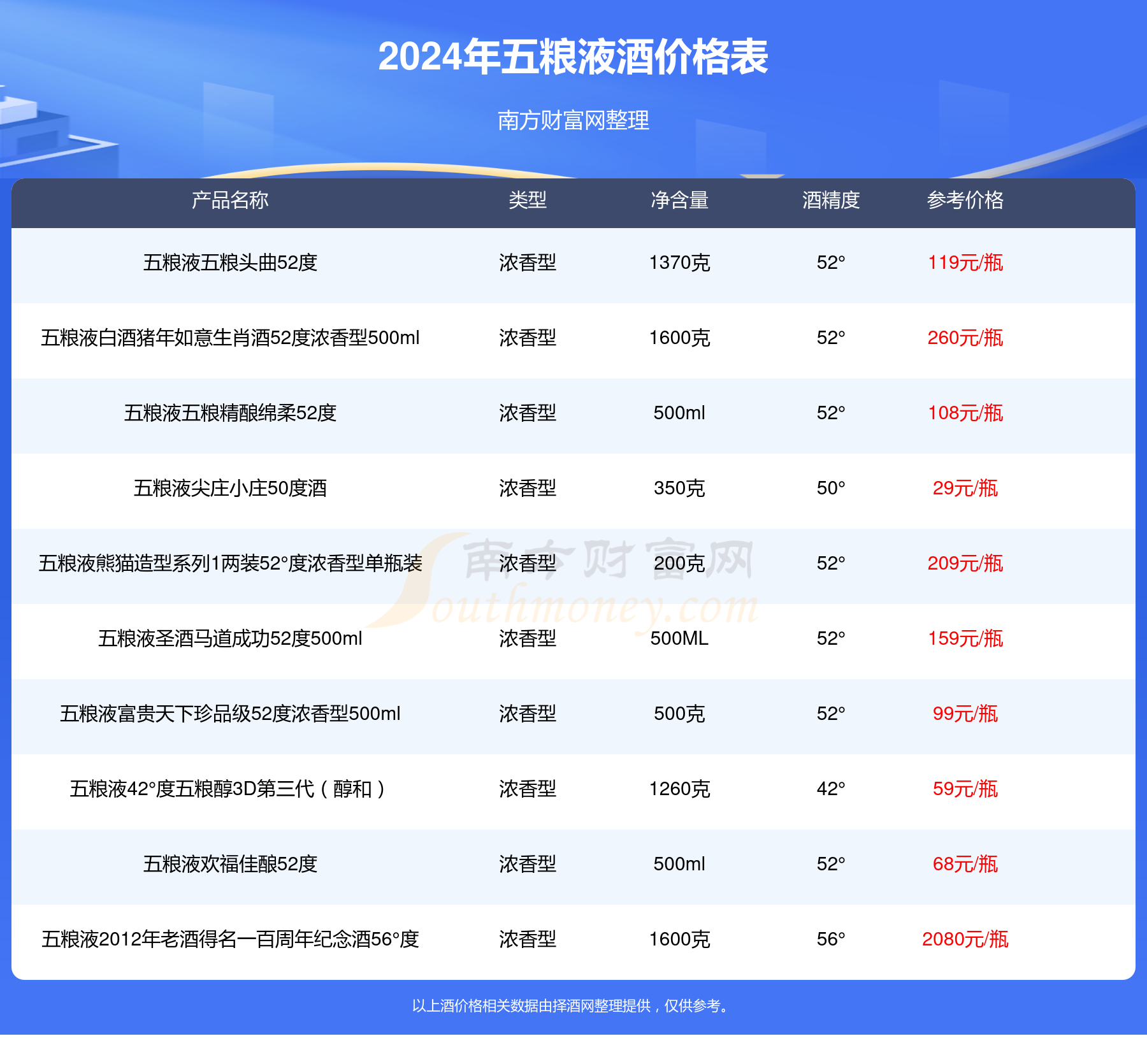Click price 260元/瓶
This screenshot has height=1064, width=1147.
coord(965,338)
